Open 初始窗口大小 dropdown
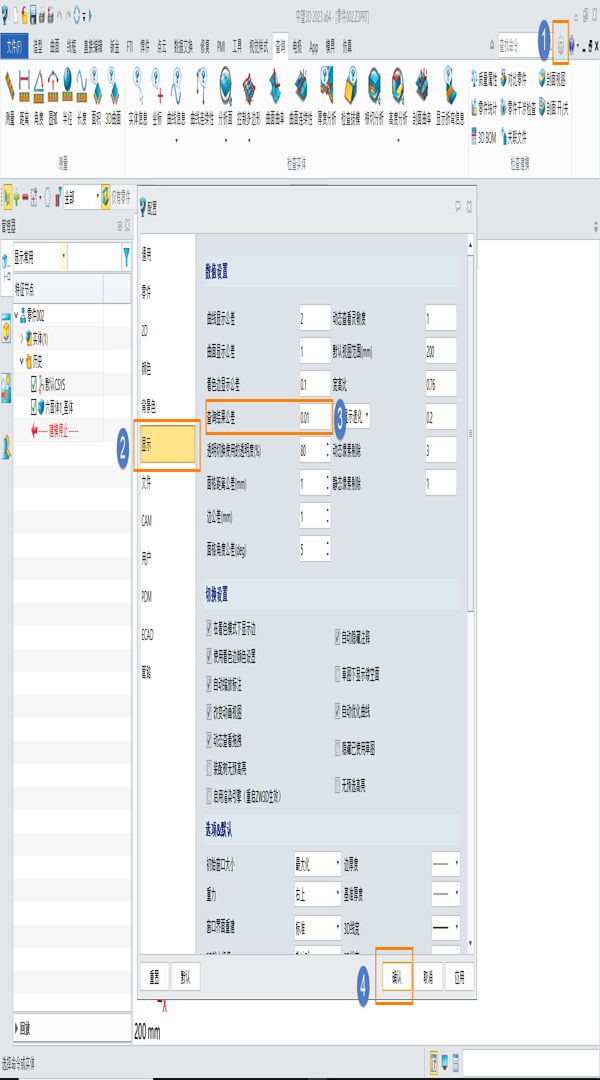This screenshot has height=1080, width=600. point(318,863)
